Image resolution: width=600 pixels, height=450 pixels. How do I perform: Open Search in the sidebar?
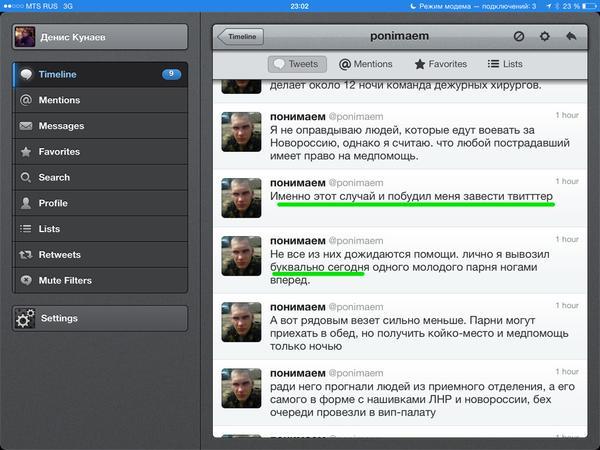click(99, 177)
